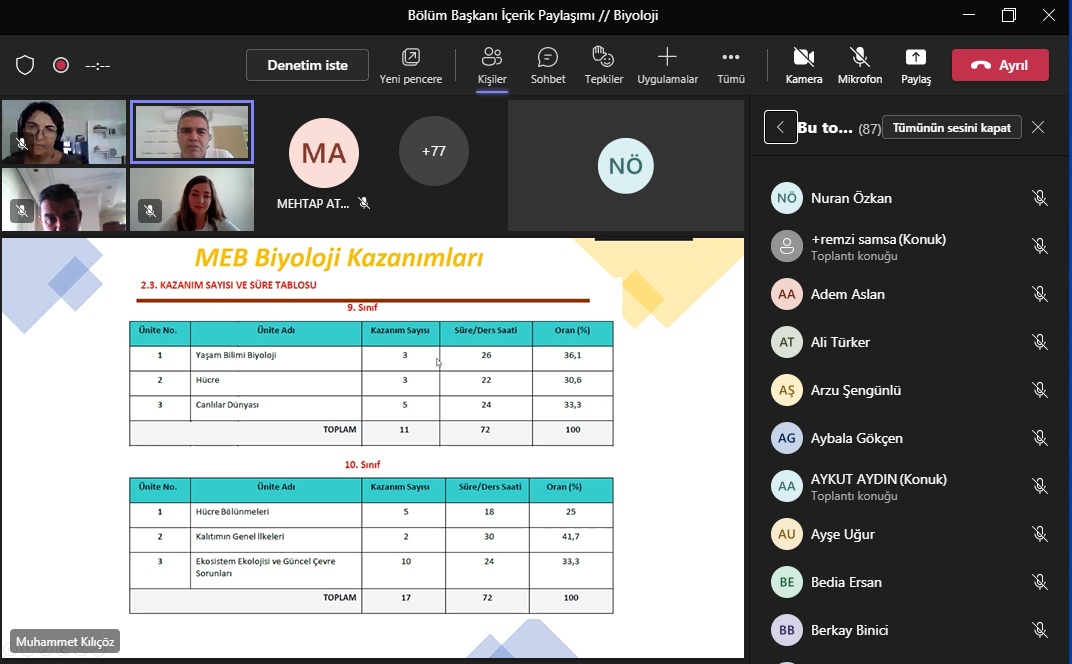Click the MEB Biyoloji Kazanımları slide title
This screenshot has height=664, width=1072.
point(339,258)
